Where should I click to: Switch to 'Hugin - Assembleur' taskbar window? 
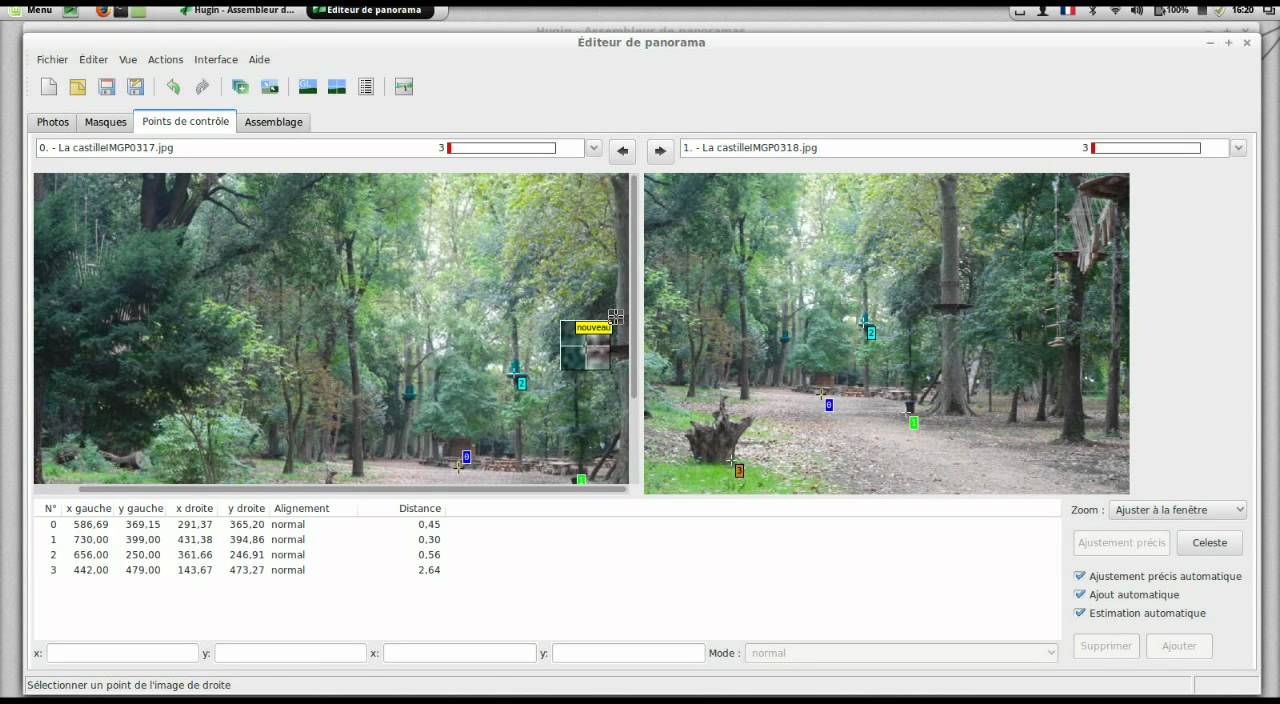(x=240, y=10)
